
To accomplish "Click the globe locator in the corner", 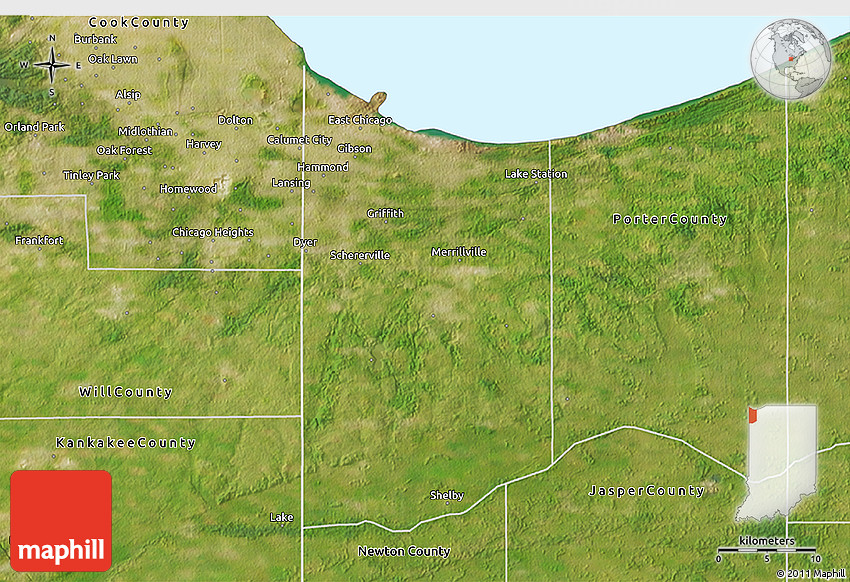I will click(791, 60).
